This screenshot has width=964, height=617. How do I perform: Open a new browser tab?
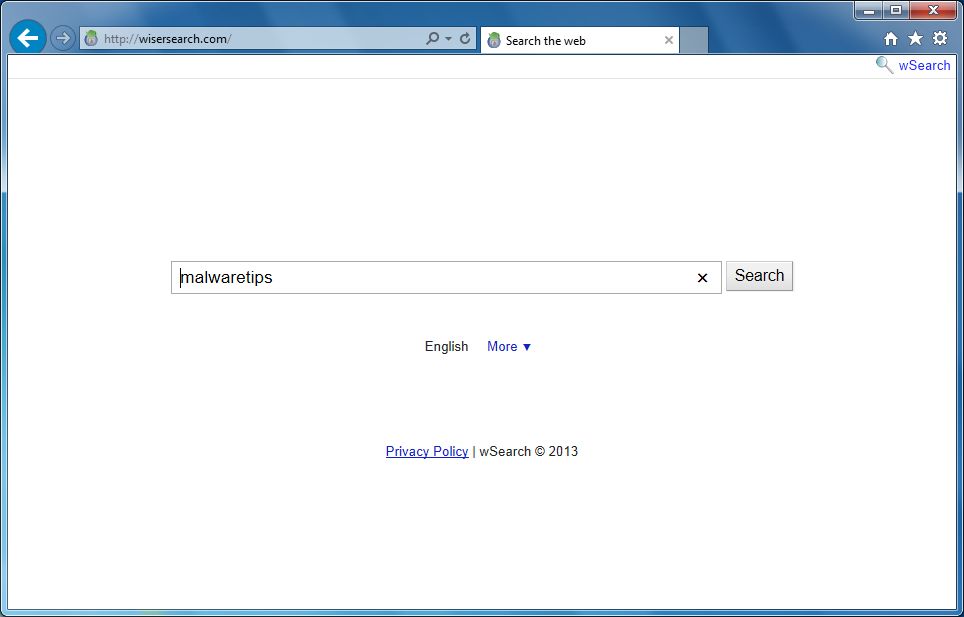693,40
